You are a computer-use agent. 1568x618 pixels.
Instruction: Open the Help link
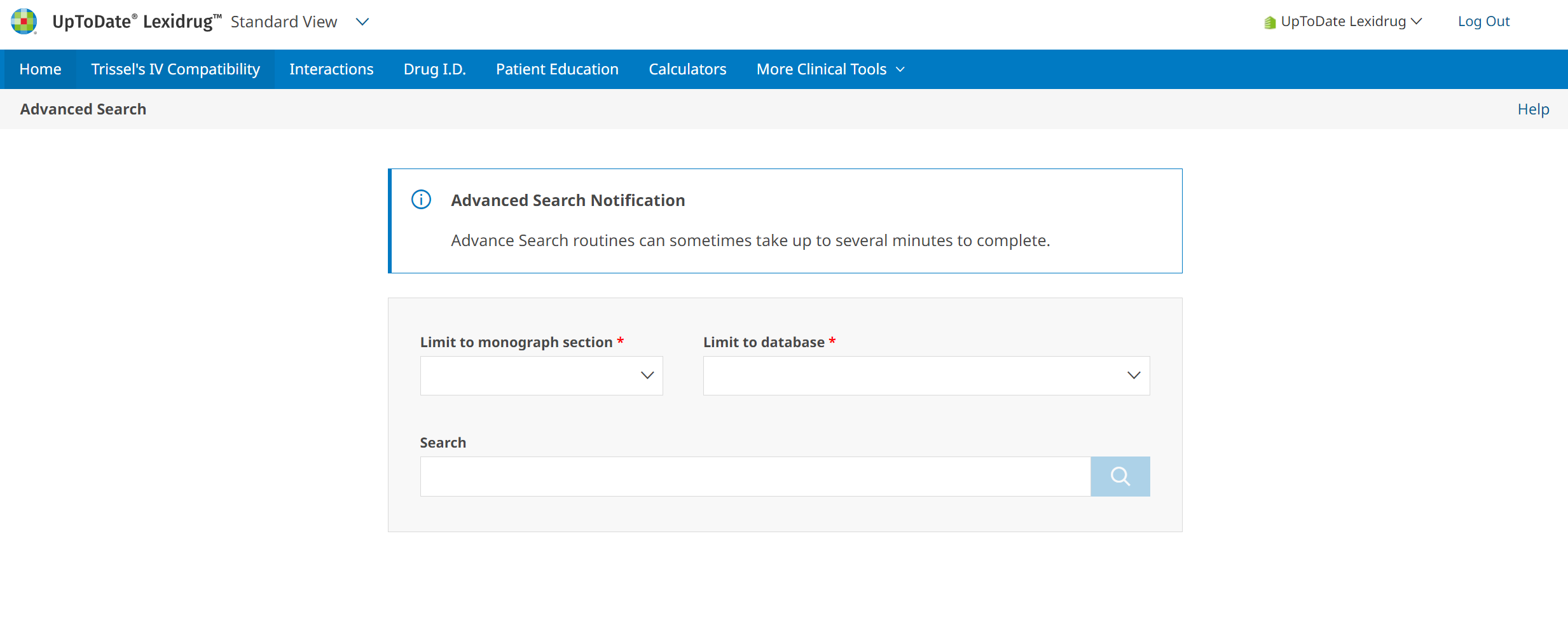1533,109
